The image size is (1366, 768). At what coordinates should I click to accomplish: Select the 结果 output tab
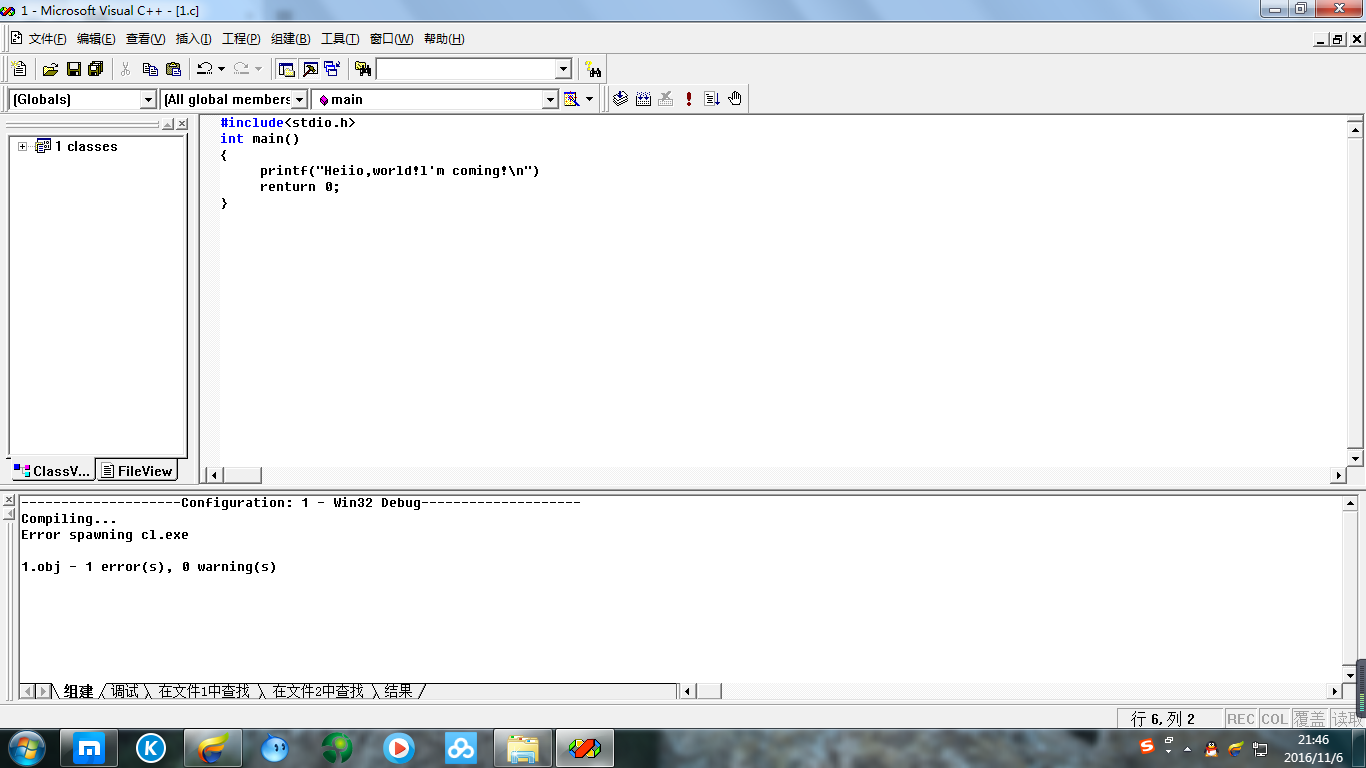pos(398,691)
